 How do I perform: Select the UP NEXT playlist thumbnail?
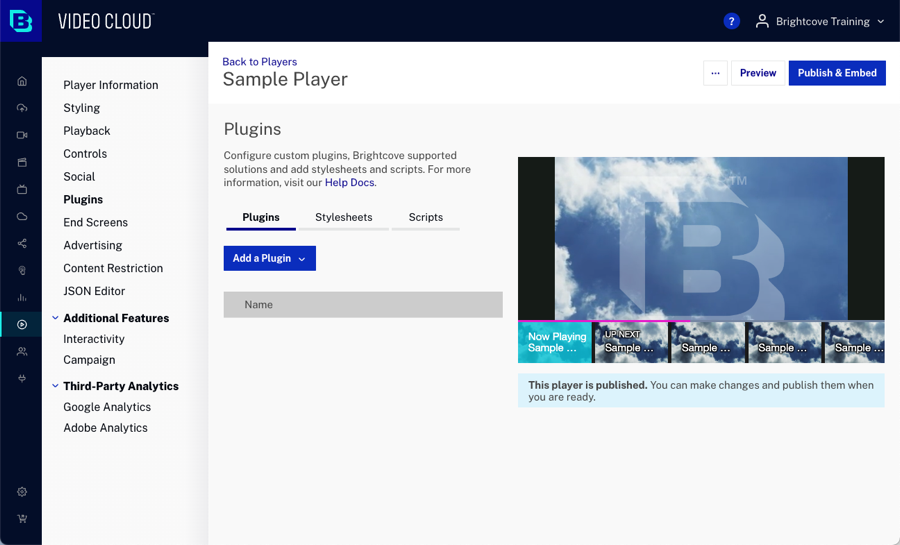pyautogui.click(x=630, y=342)
